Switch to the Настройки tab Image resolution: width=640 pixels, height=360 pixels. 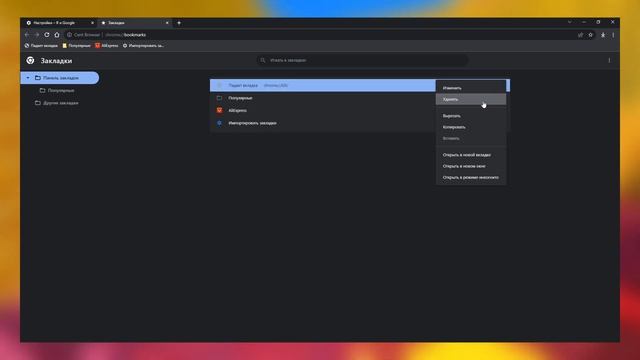pos(60,23)
